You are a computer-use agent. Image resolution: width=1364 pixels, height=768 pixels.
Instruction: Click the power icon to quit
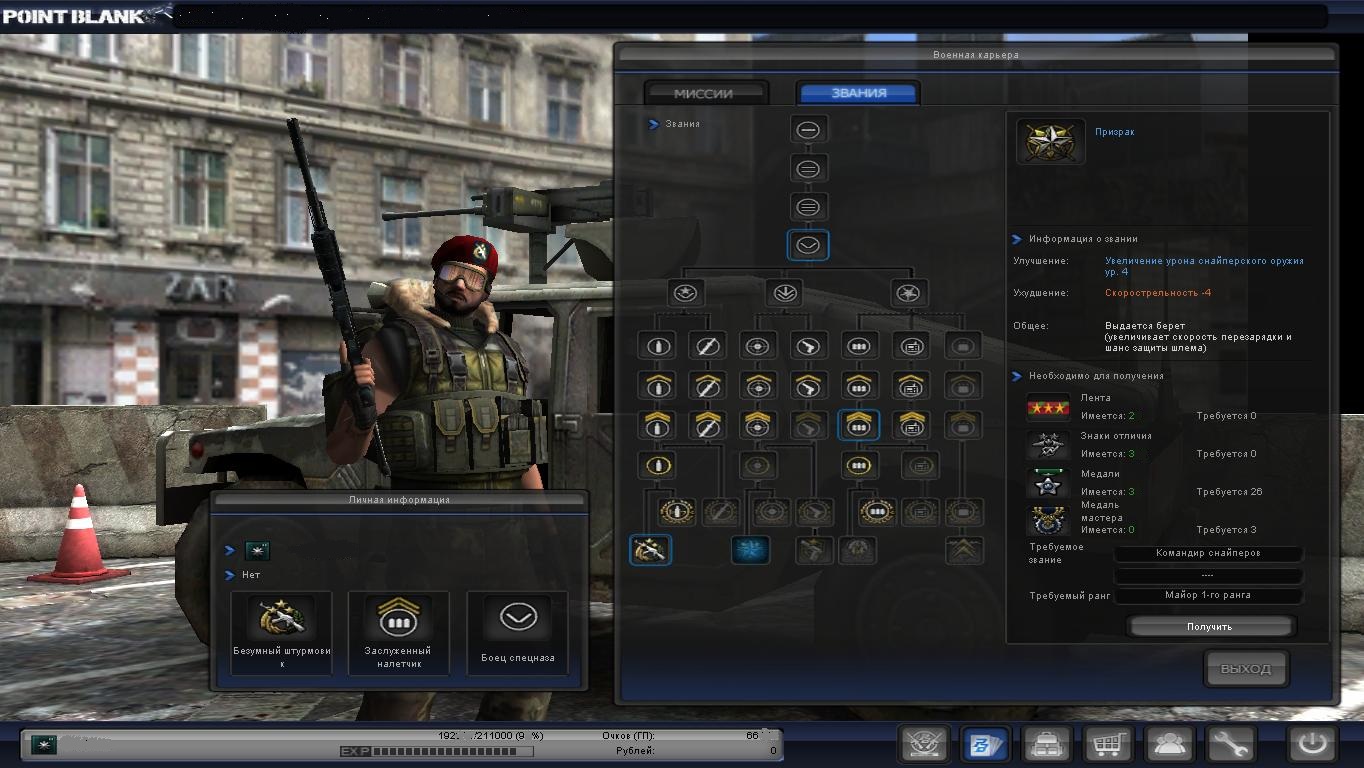pos(1312,744)
